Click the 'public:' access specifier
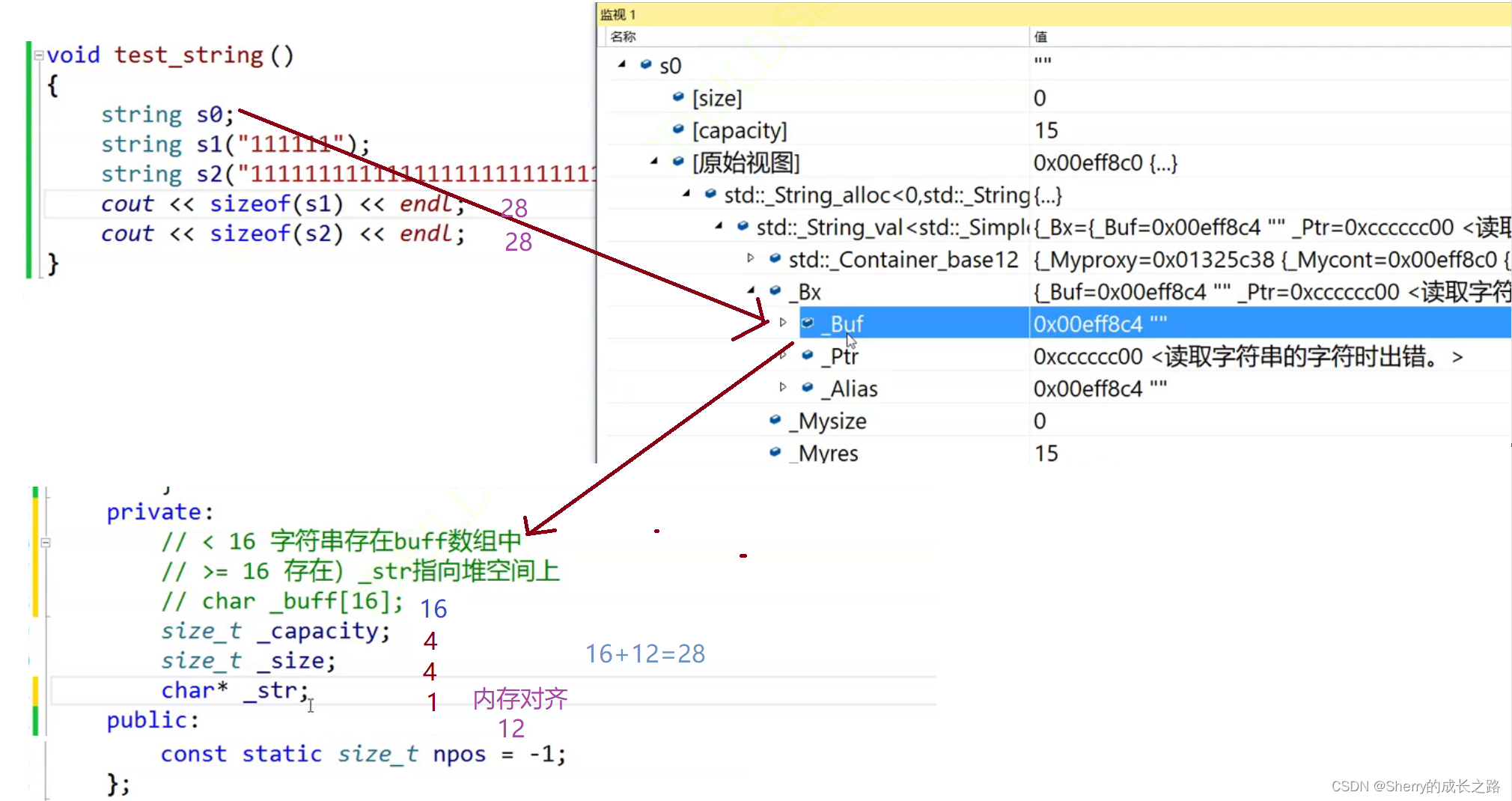Viewport: 1512px width, 801px height. (x=153, y=720)
